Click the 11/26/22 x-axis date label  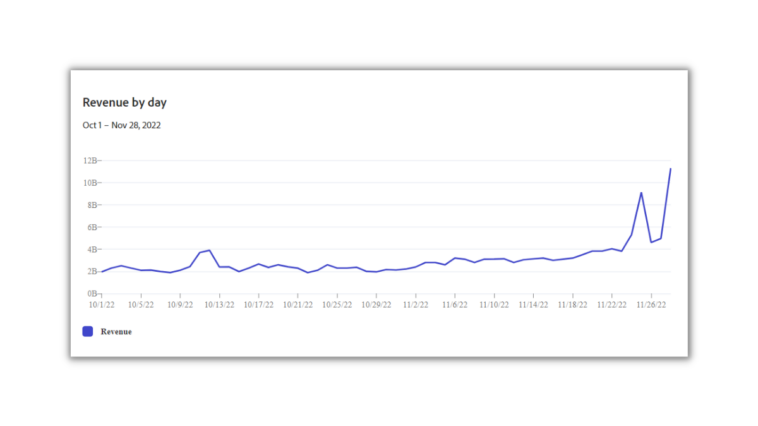click(x=651, y=305)
